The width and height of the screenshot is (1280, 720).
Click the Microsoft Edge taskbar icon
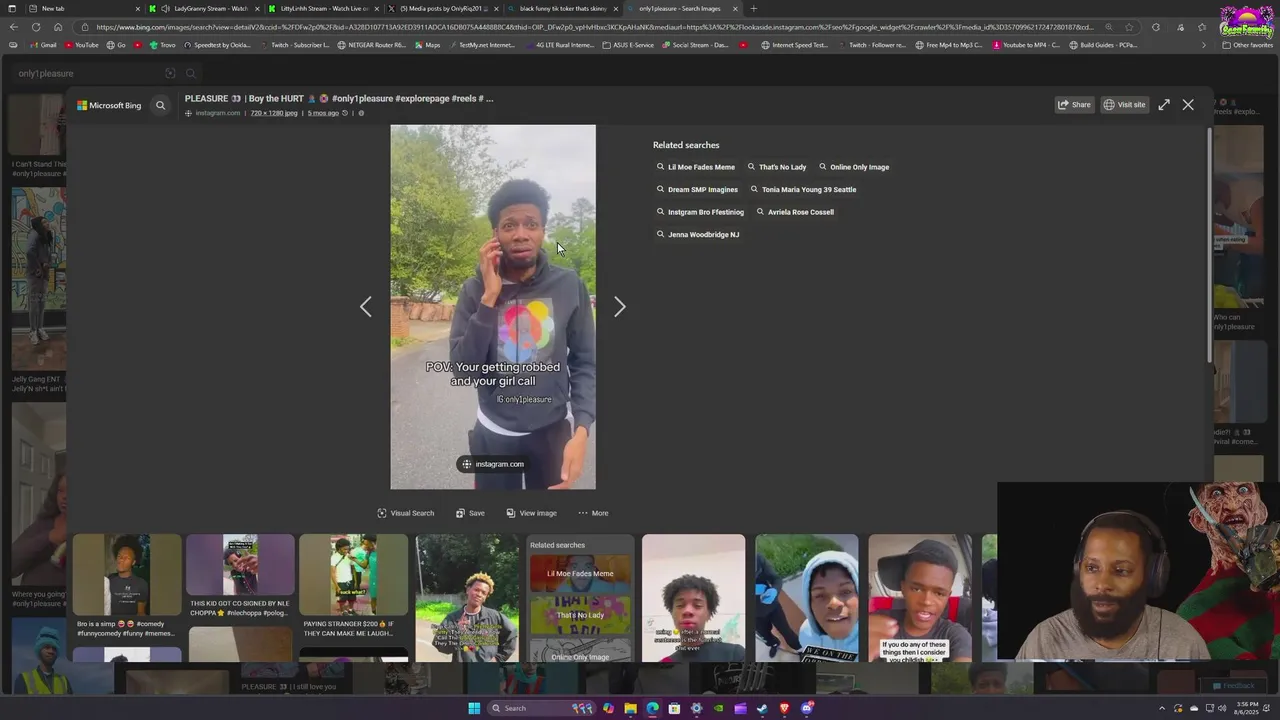coord(652,708)
